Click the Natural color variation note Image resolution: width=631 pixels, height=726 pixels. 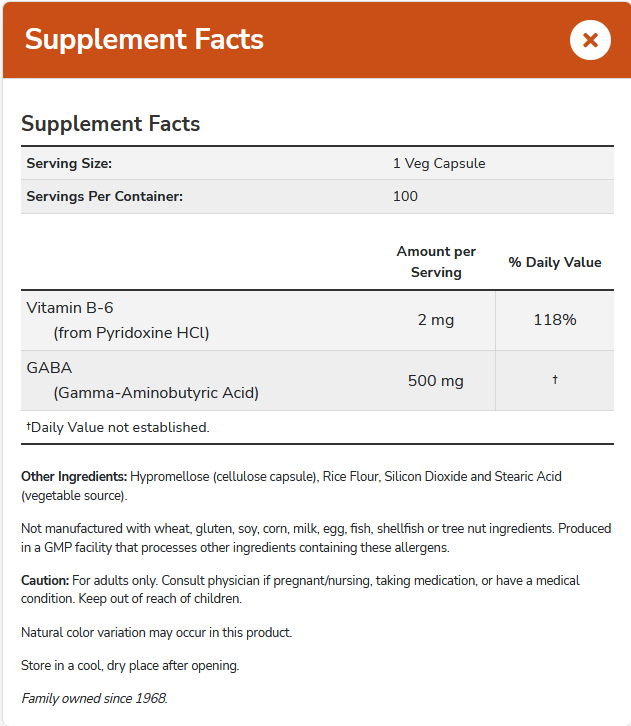click(156, 633)
